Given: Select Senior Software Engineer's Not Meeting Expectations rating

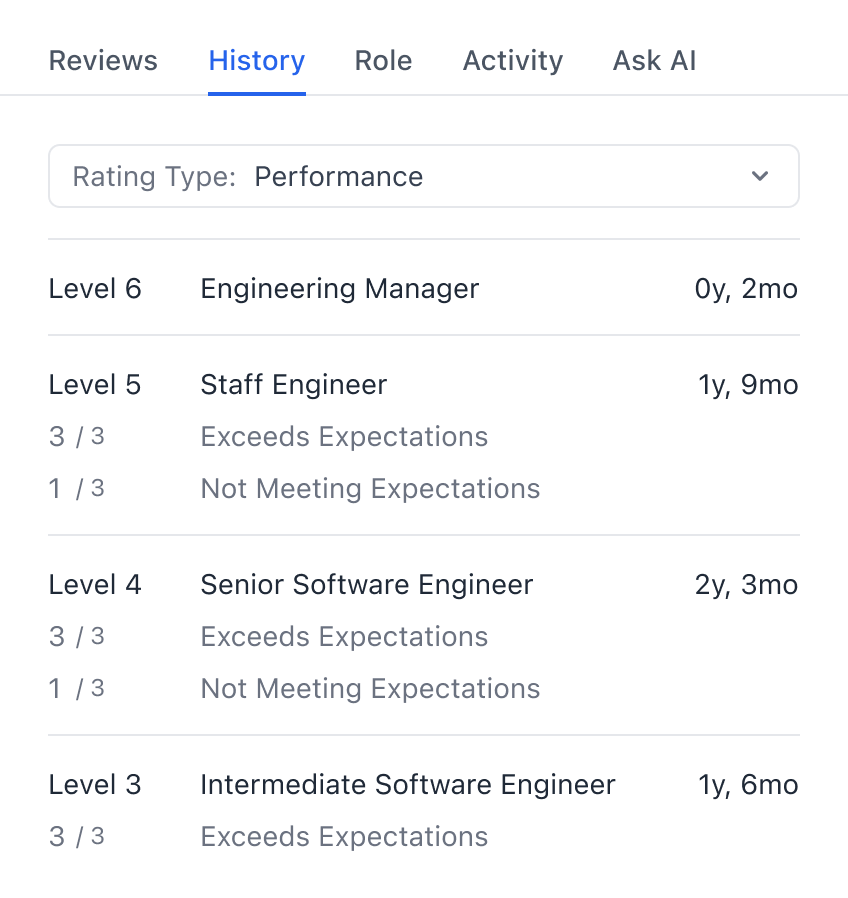Looking at the screenshot, I should coord(370,689).
